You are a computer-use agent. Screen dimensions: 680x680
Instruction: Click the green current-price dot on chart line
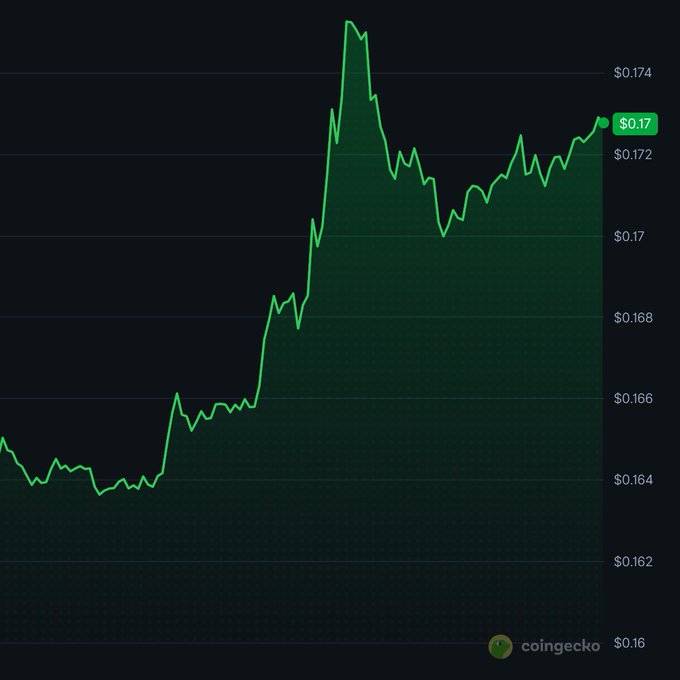click(x=603, y=123)
